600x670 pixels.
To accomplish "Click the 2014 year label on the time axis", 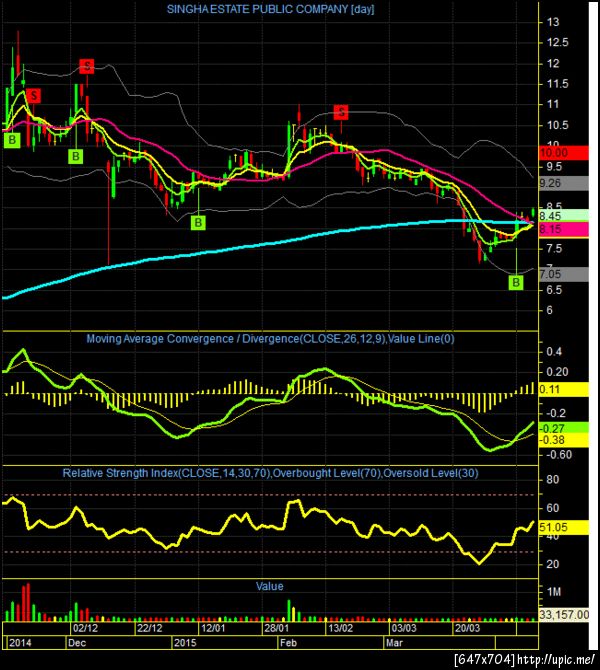I will coord(20,643).
